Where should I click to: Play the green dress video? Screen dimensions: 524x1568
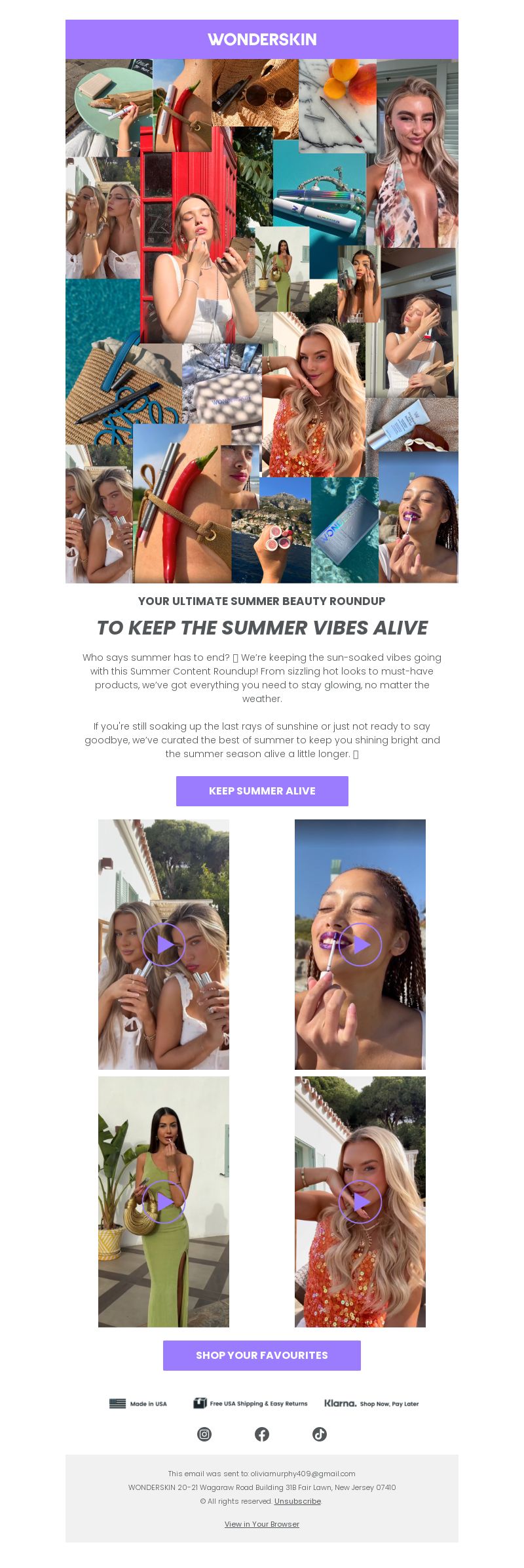164,1202
